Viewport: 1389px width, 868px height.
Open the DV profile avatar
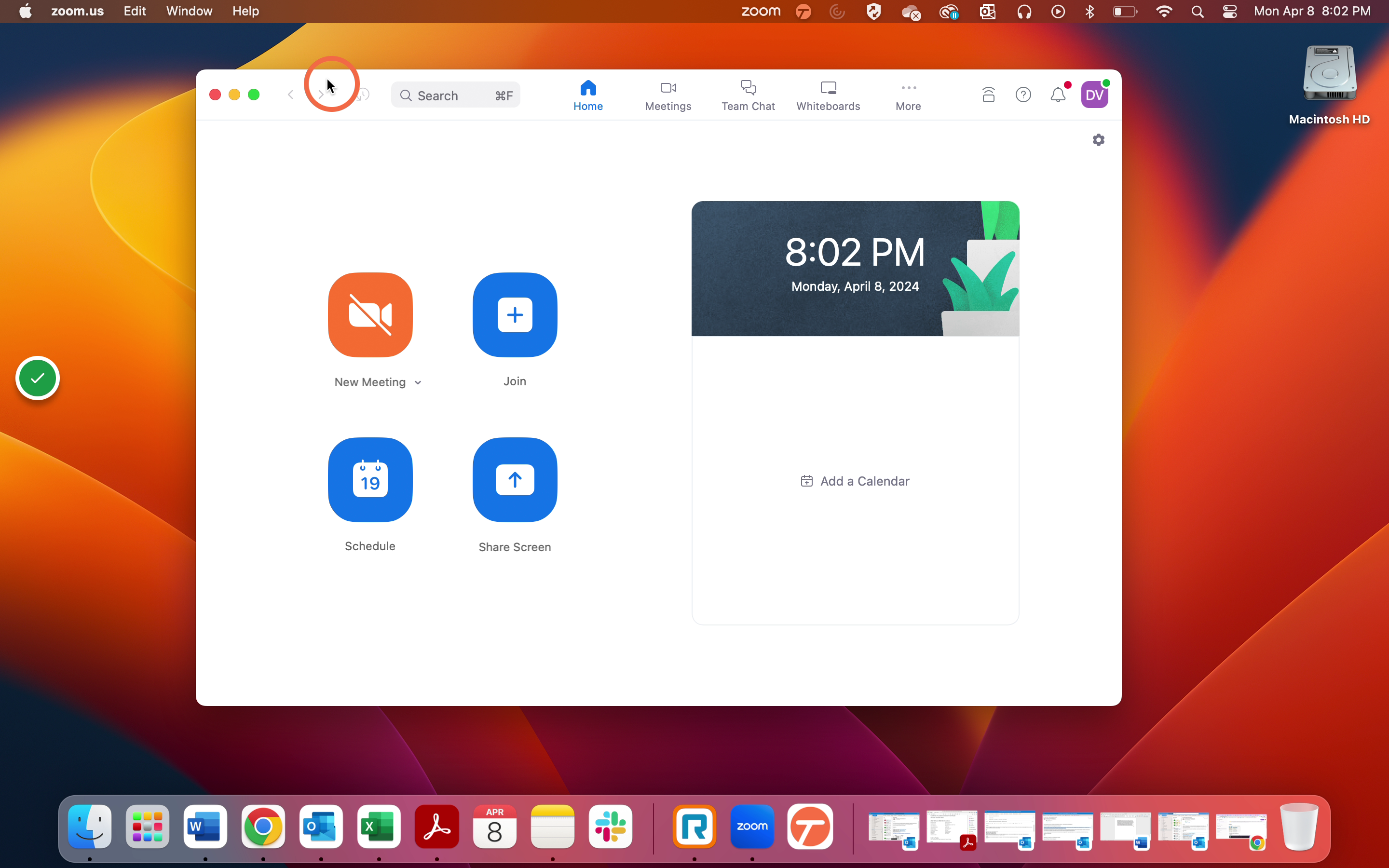1094,95
